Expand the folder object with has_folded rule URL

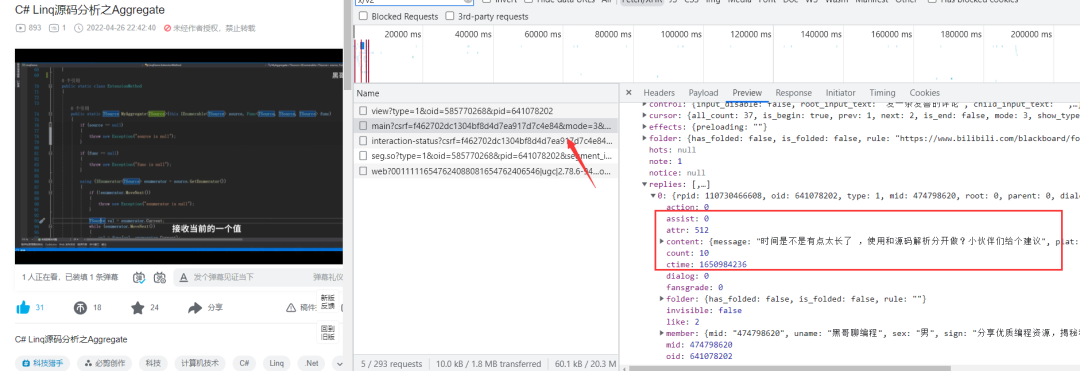tap(645, 138)
